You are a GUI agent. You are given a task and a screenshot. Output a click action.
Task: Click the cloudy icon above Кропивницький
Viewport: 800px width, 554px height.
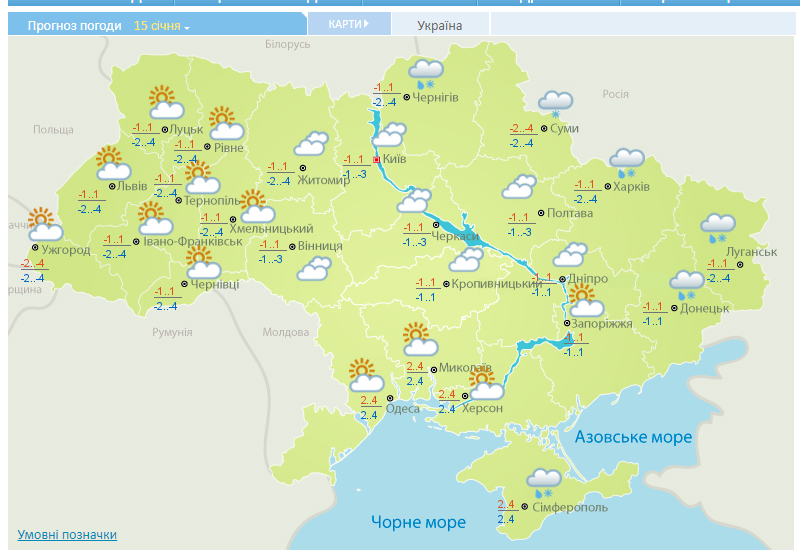point(466,259)
